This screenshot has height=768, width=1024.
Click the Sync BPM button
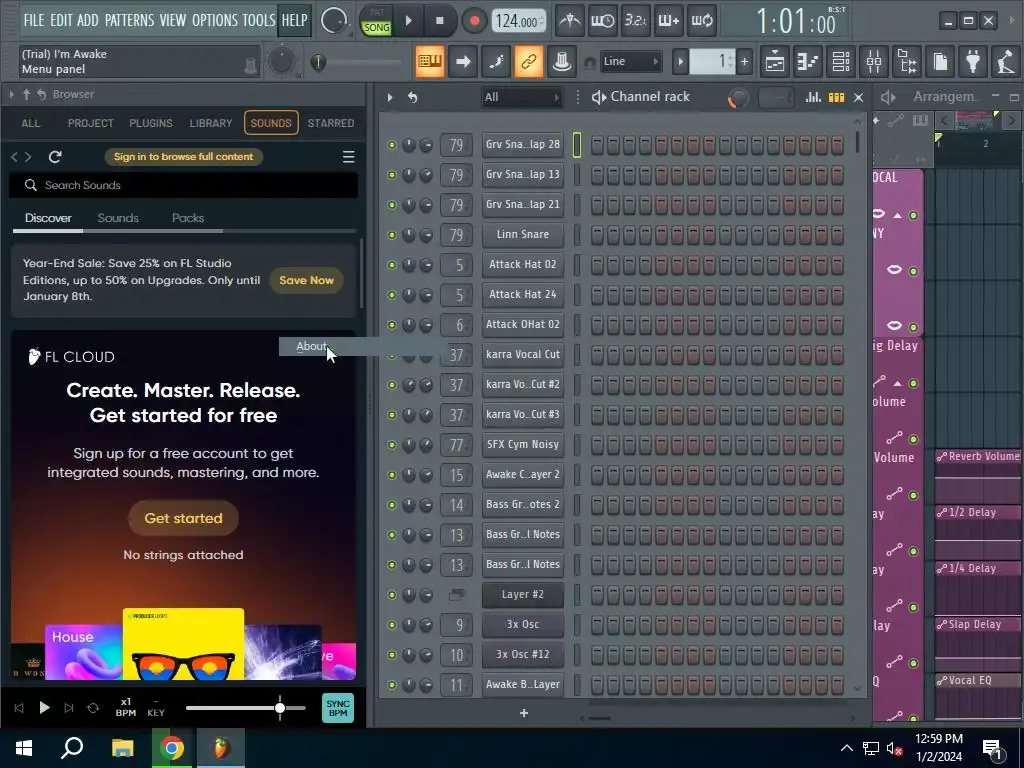coord(338,708)
